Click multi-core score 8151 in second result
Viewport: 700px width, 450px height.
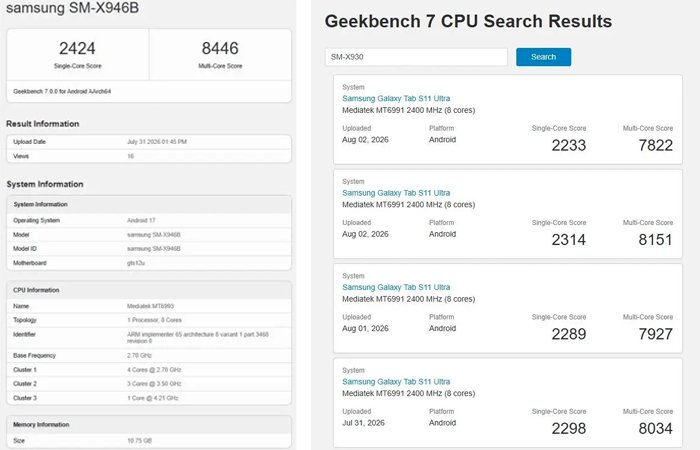point(655,240)
